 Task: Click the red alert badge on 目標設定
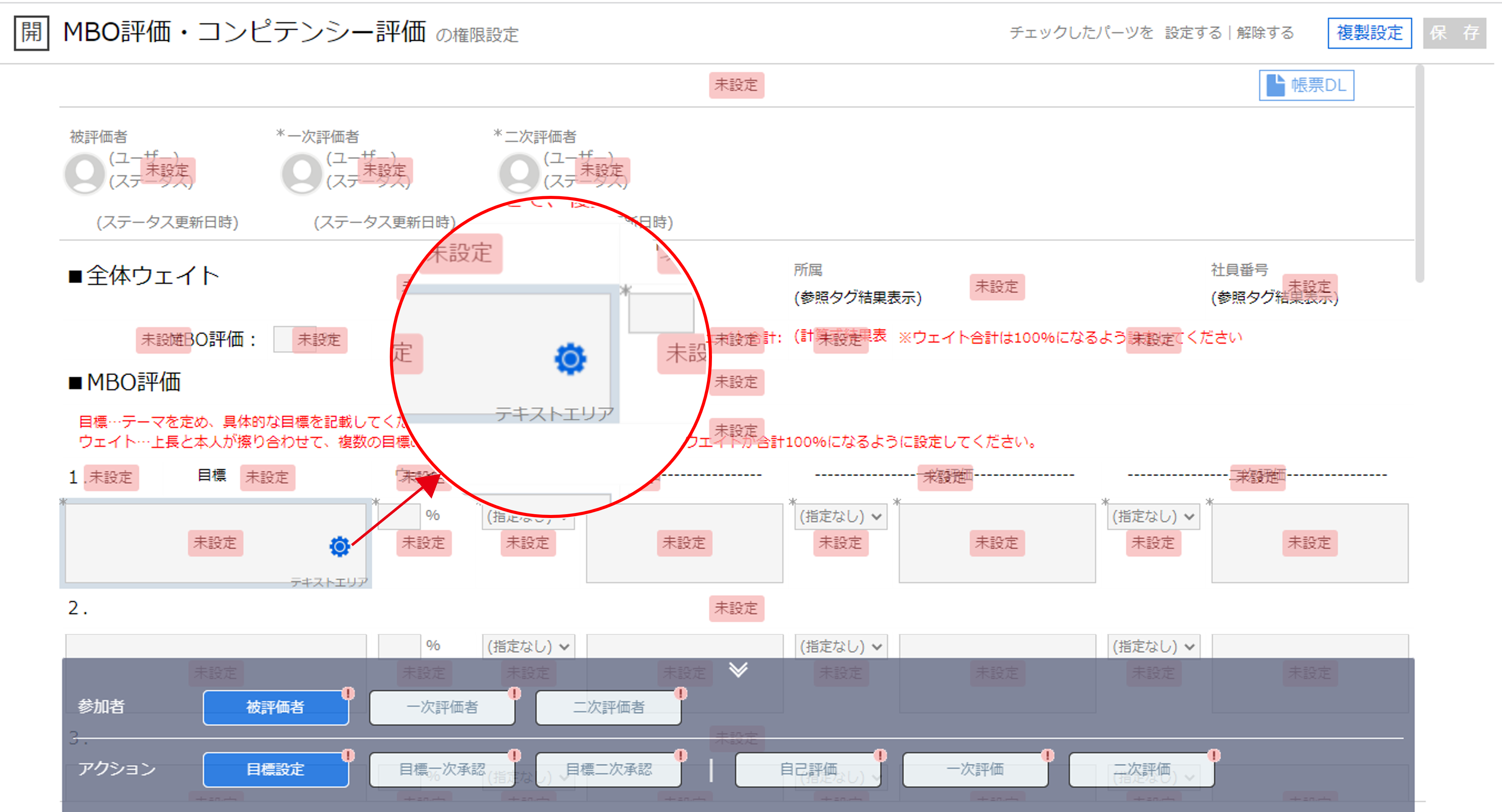pyautogui.click(x=348, y=756)
